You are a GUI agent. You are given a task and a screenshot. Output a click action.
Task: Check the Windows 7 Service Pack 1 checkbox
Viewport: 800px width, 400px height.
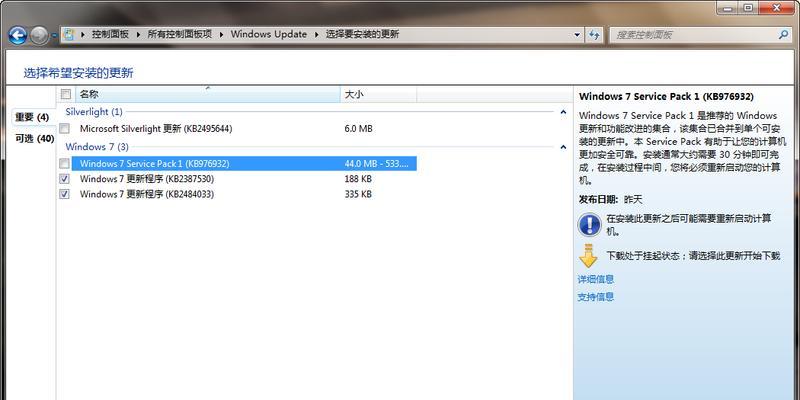tap(64, 163)
